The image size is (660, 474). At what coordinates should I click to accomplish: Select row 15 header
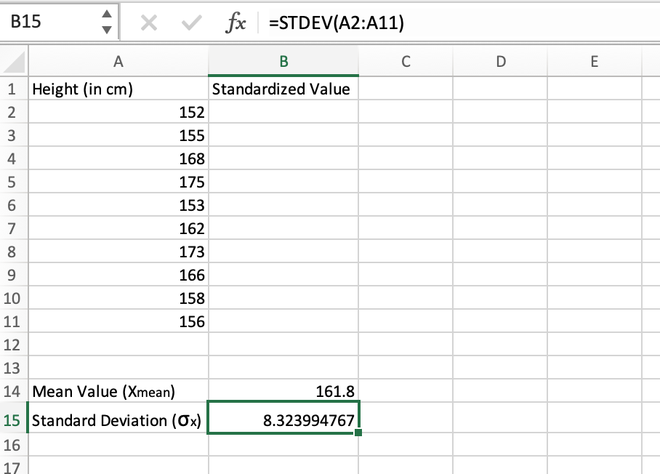(12, 420)
